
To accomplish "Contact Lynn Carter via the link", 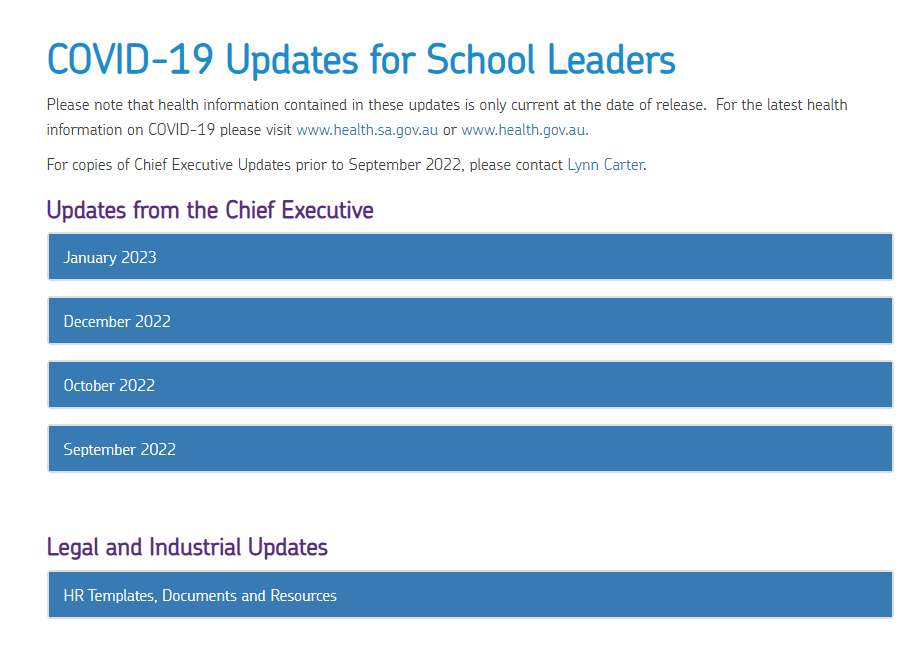I will pos(605,165).
